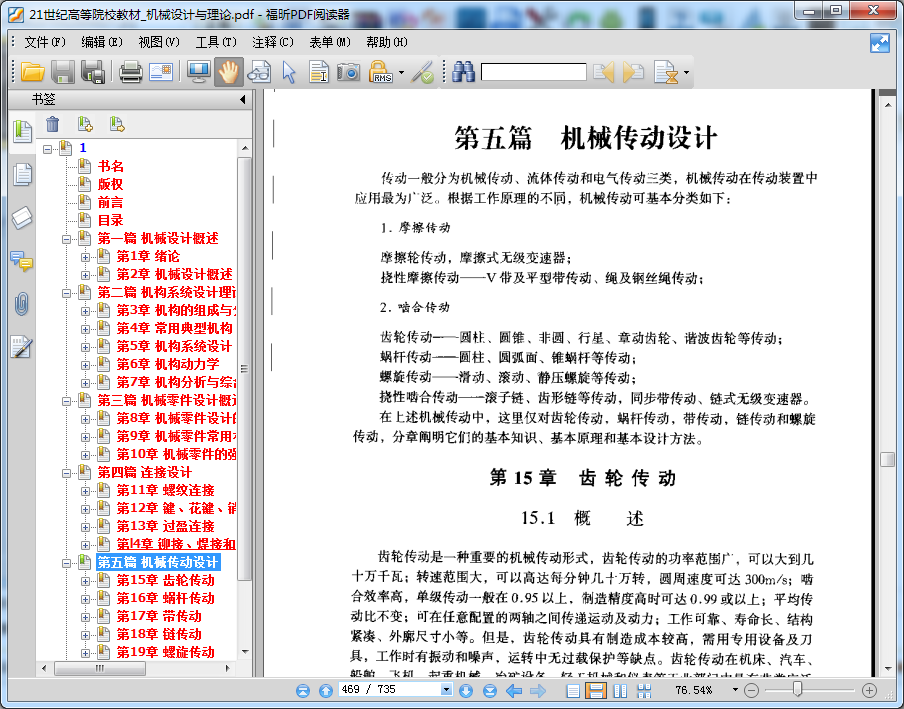The height and width of the screenshot is (709, 904).
Task: Save the document with floppy disk icon
Action: [62, 72]
